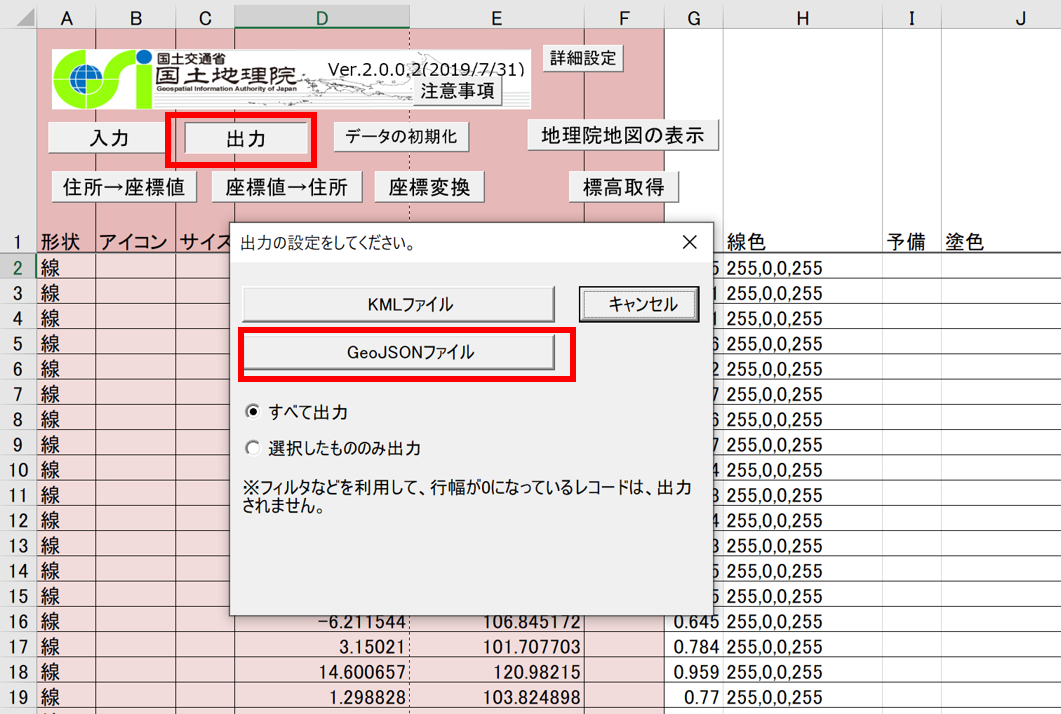Select column G header
1061x714 pixels.
[x=694, y=18]
